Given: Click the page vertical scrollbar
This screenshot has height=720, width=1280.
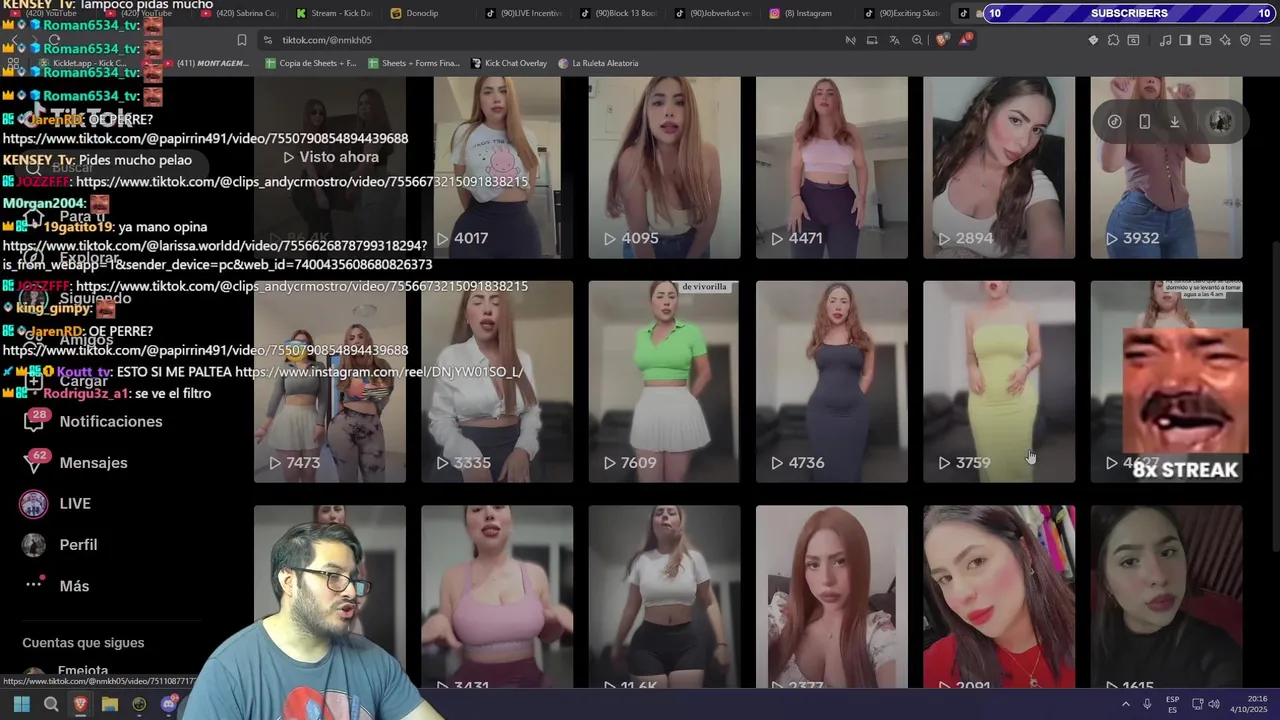Looking at the screenshot, I should [x=1275, y=395].
